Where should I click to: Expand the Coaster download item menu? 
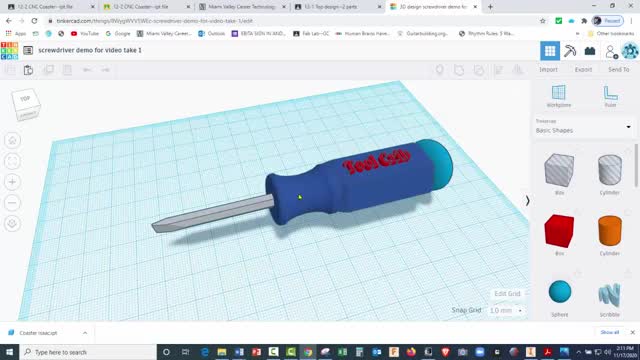(85, 333)
